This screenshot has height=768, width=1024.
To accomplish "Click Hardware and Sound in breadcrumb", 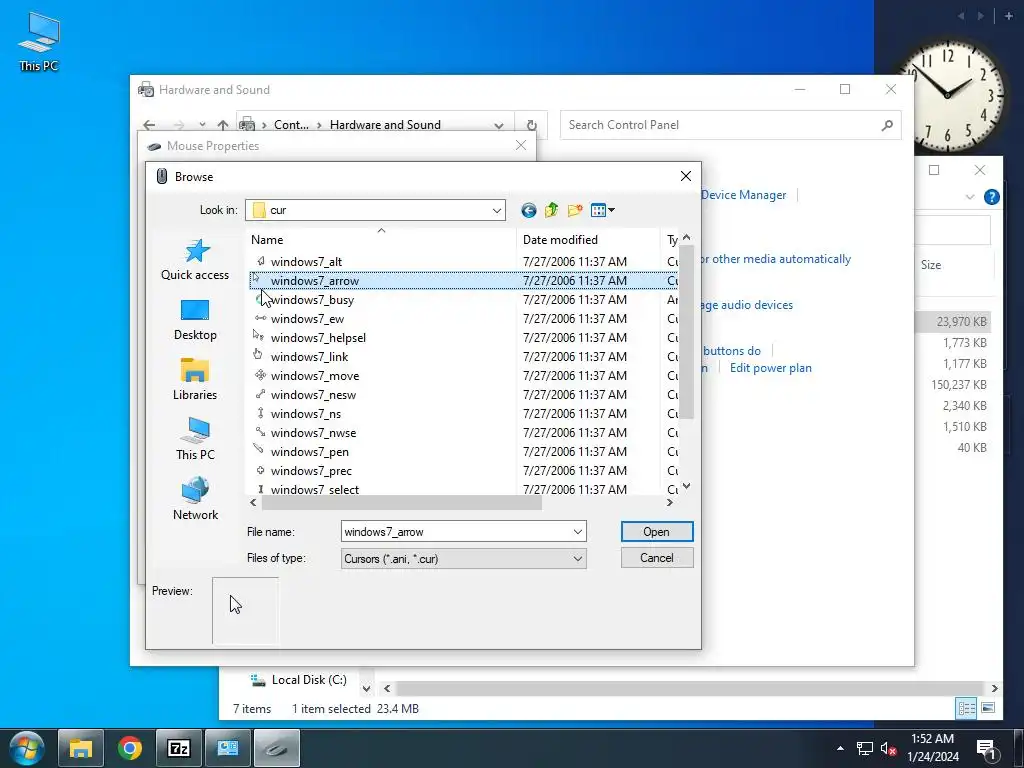I will click(x=385, y=125).
